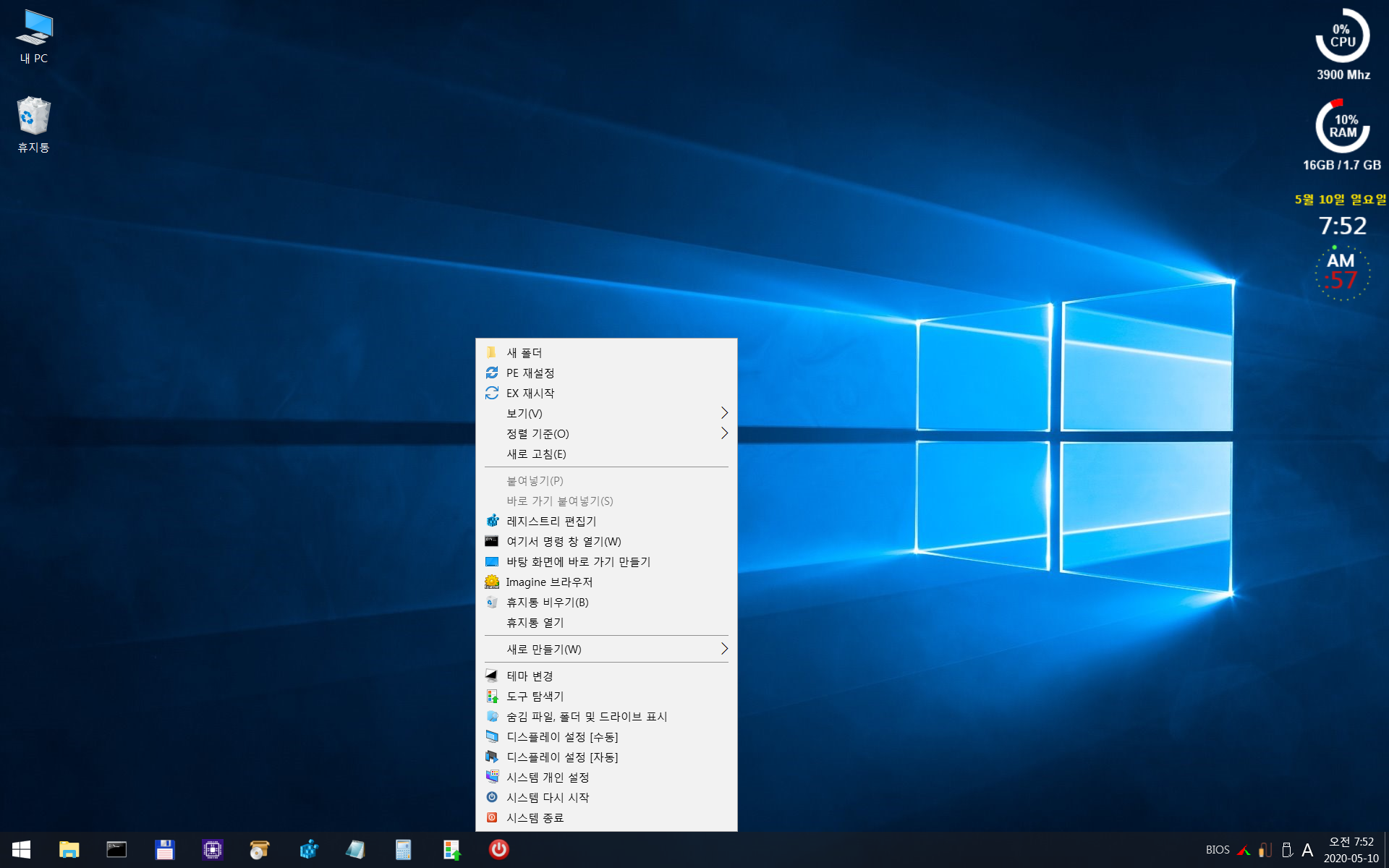The image size is (1389, 868).
Task: Open 디스플레이 설정 [수동]
Action: 606,736
